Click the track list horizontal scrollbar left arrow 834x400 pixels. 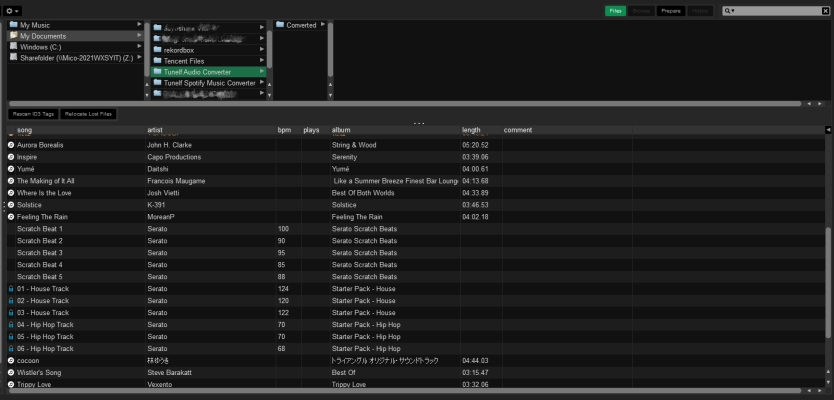pyautogui.click(x=809, y=391)
